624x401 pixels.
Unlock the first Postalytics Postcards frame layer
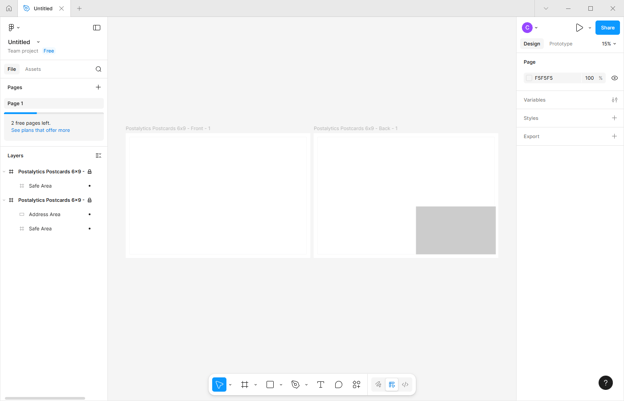(x=90, y=171)
